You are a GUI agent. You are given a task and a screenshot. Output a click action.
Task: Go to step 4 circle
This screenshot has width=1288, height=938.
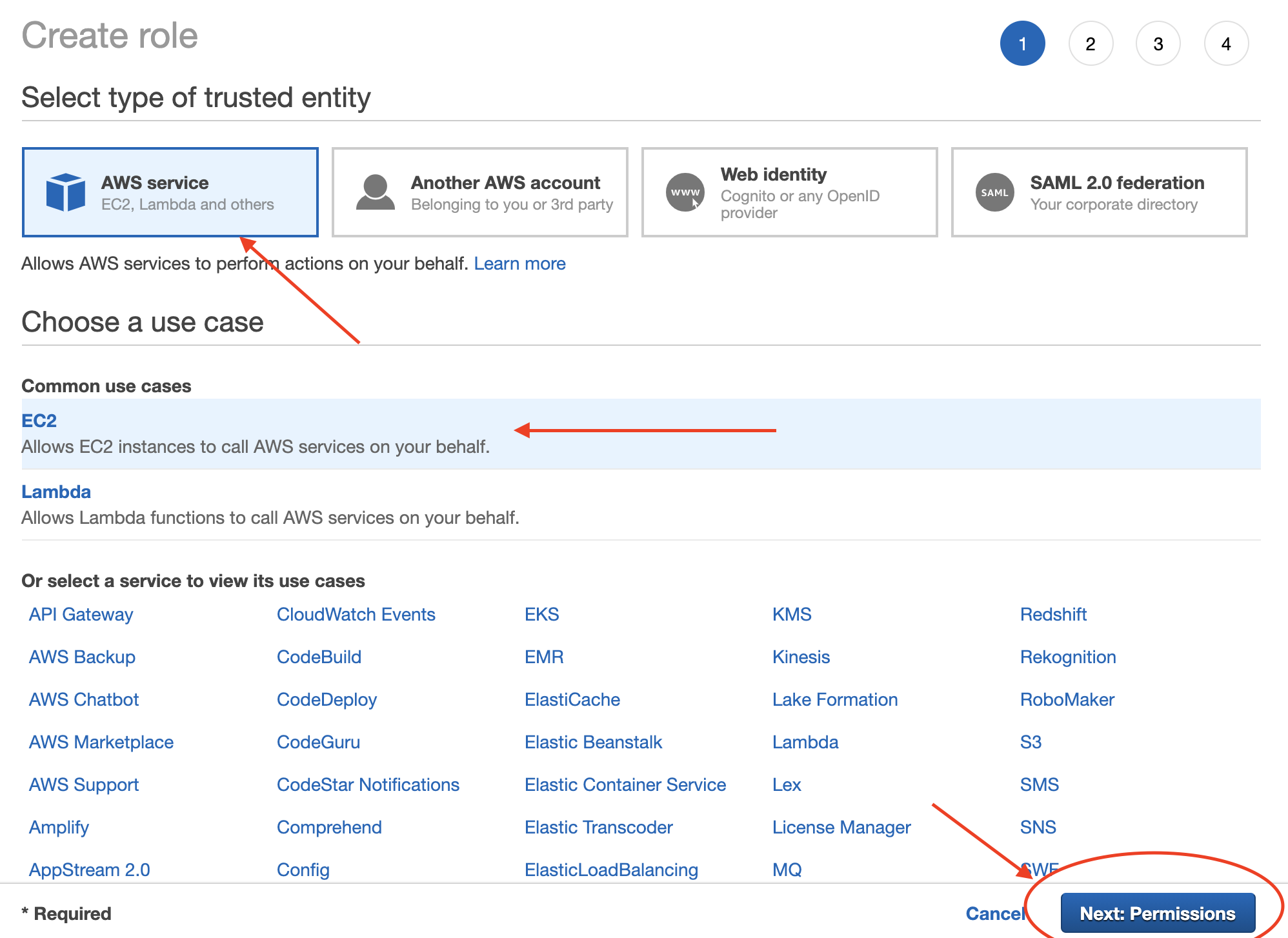point(1226,44)
